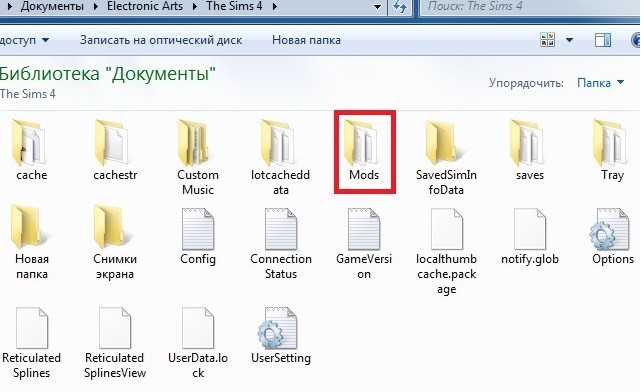The width and height of the screenshot is (641, 392).
Task: Expand the arrow before Документы breadcrumb
Action: pyautogui.click(x=10, y=7)
